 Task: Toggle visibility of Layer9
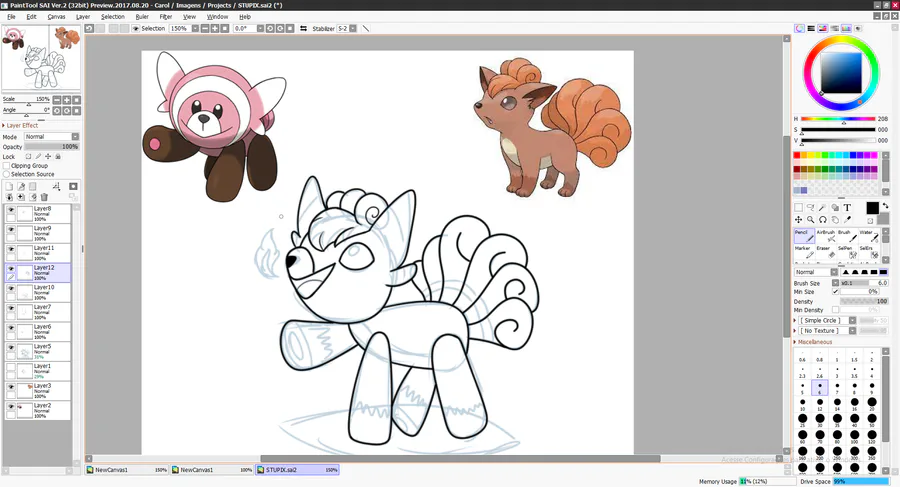click(x=11, y=230)
